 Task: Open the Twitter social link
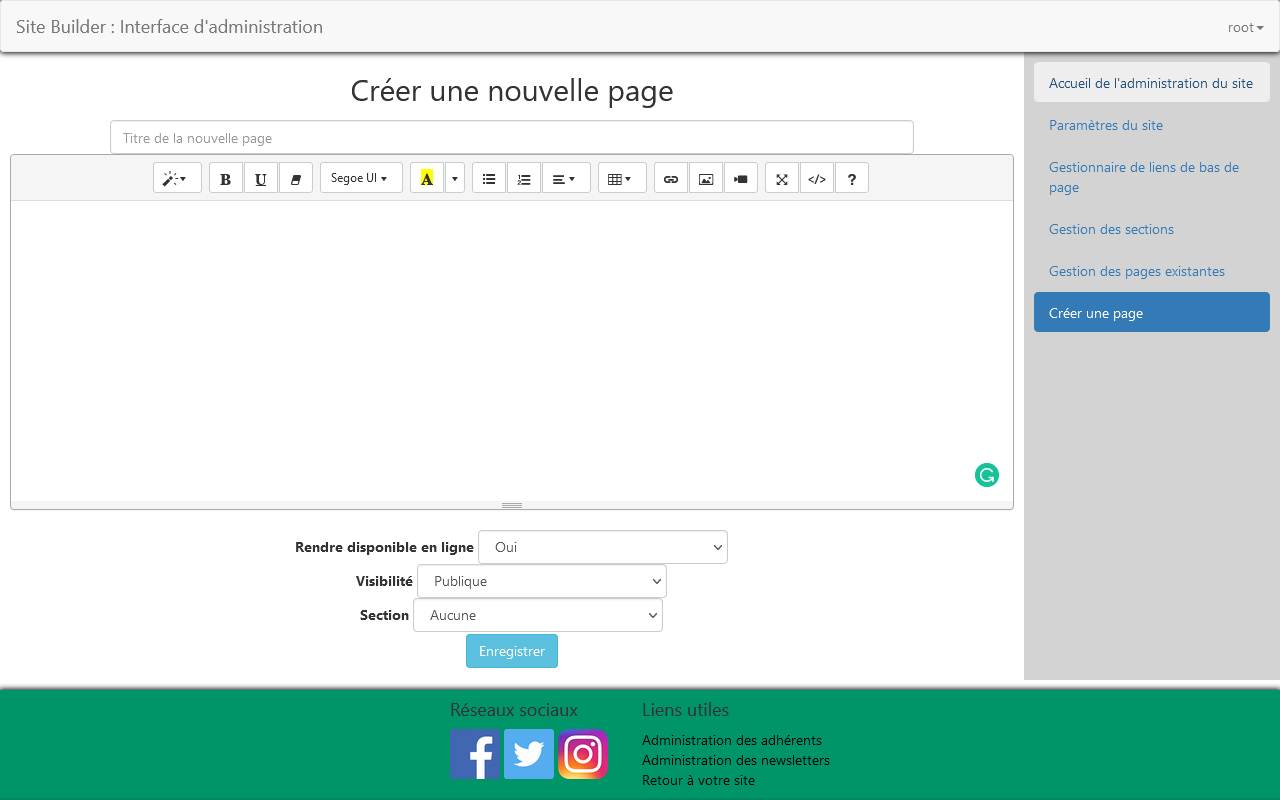(x=529, y=754)
